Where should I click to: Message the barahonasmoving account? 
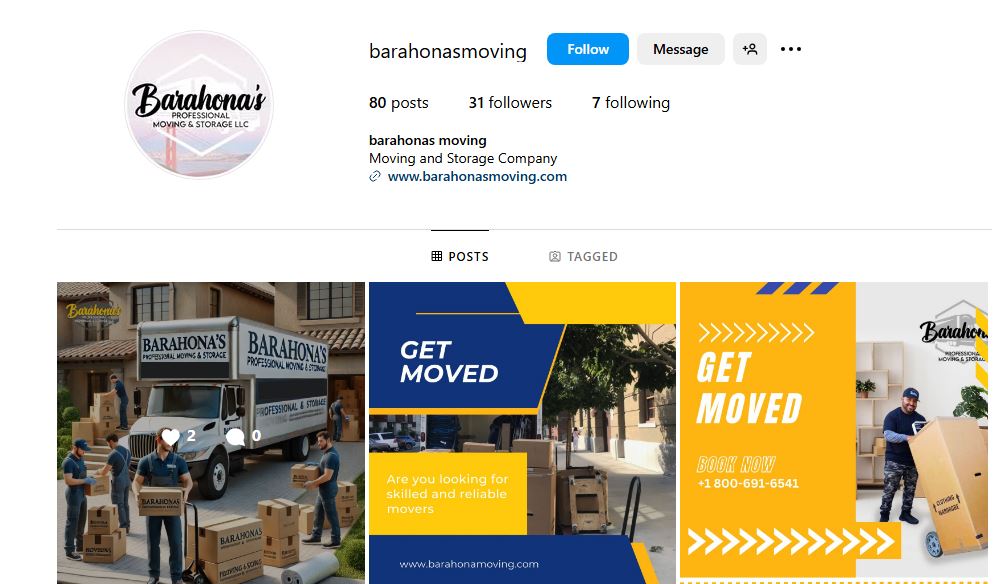[681, 49]
